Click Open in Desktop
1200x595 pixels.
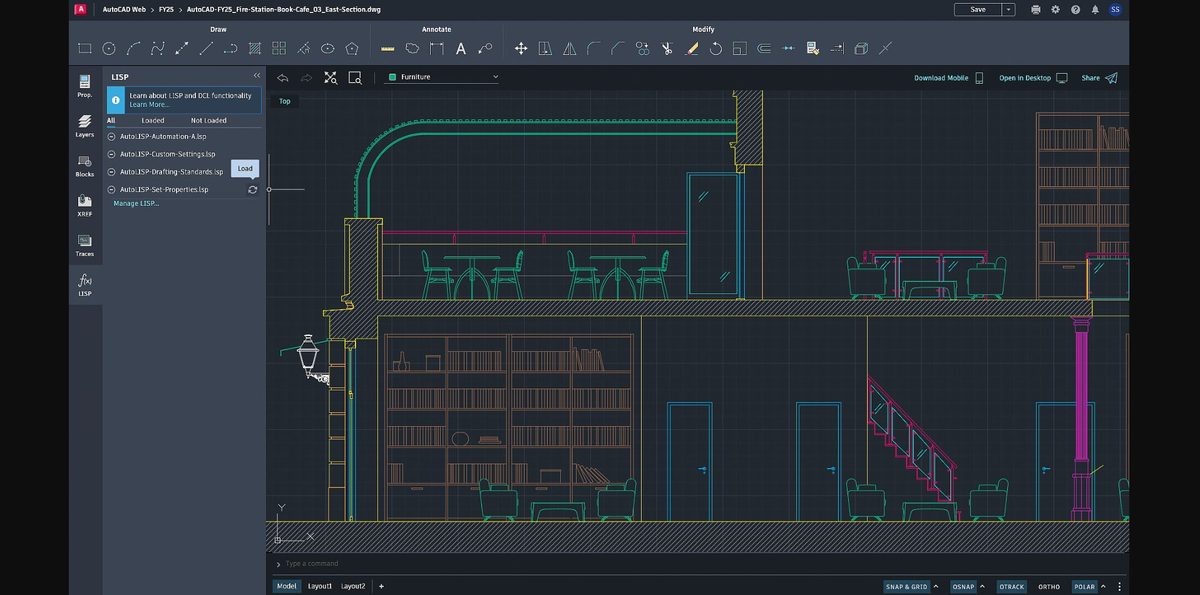[x=1033, y=78]
